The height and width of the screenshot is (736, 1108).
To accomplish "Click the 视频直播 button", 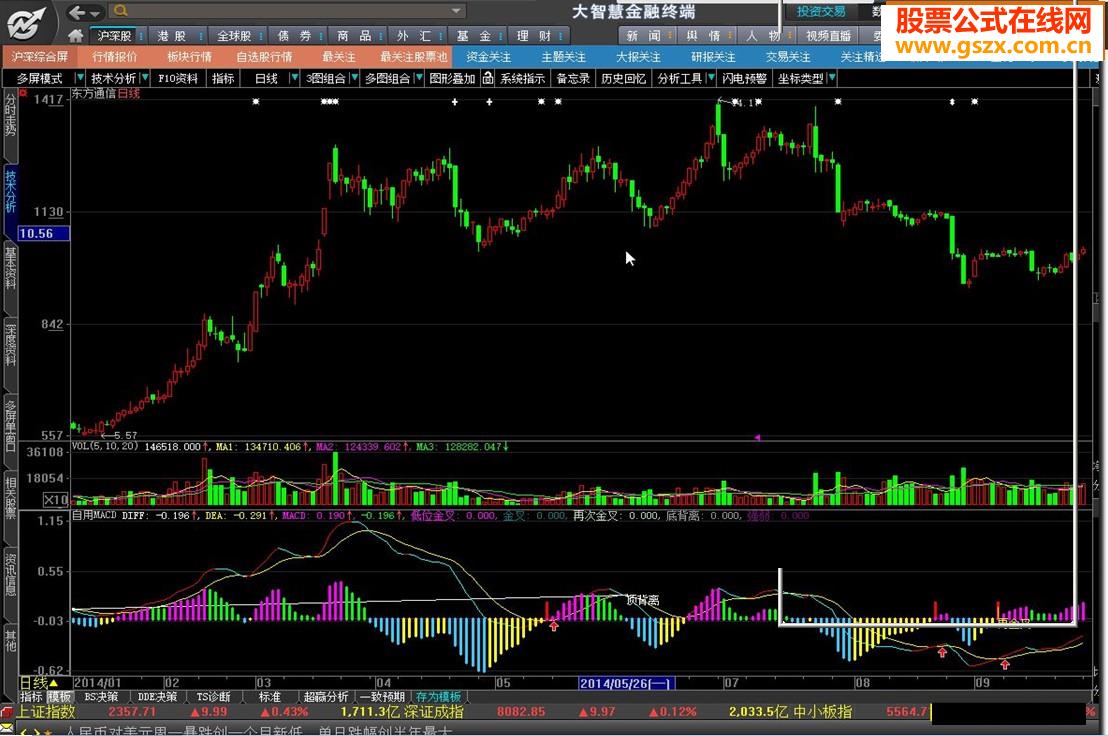I will coord(828,35).
